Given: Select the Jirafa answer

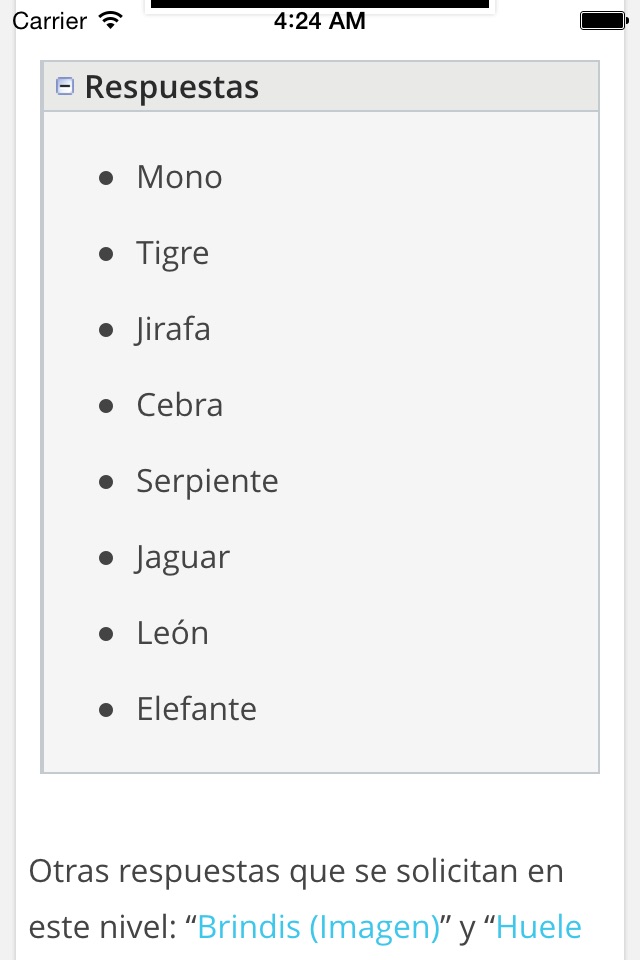Looking at the screenshot, I should coord(173,329).
